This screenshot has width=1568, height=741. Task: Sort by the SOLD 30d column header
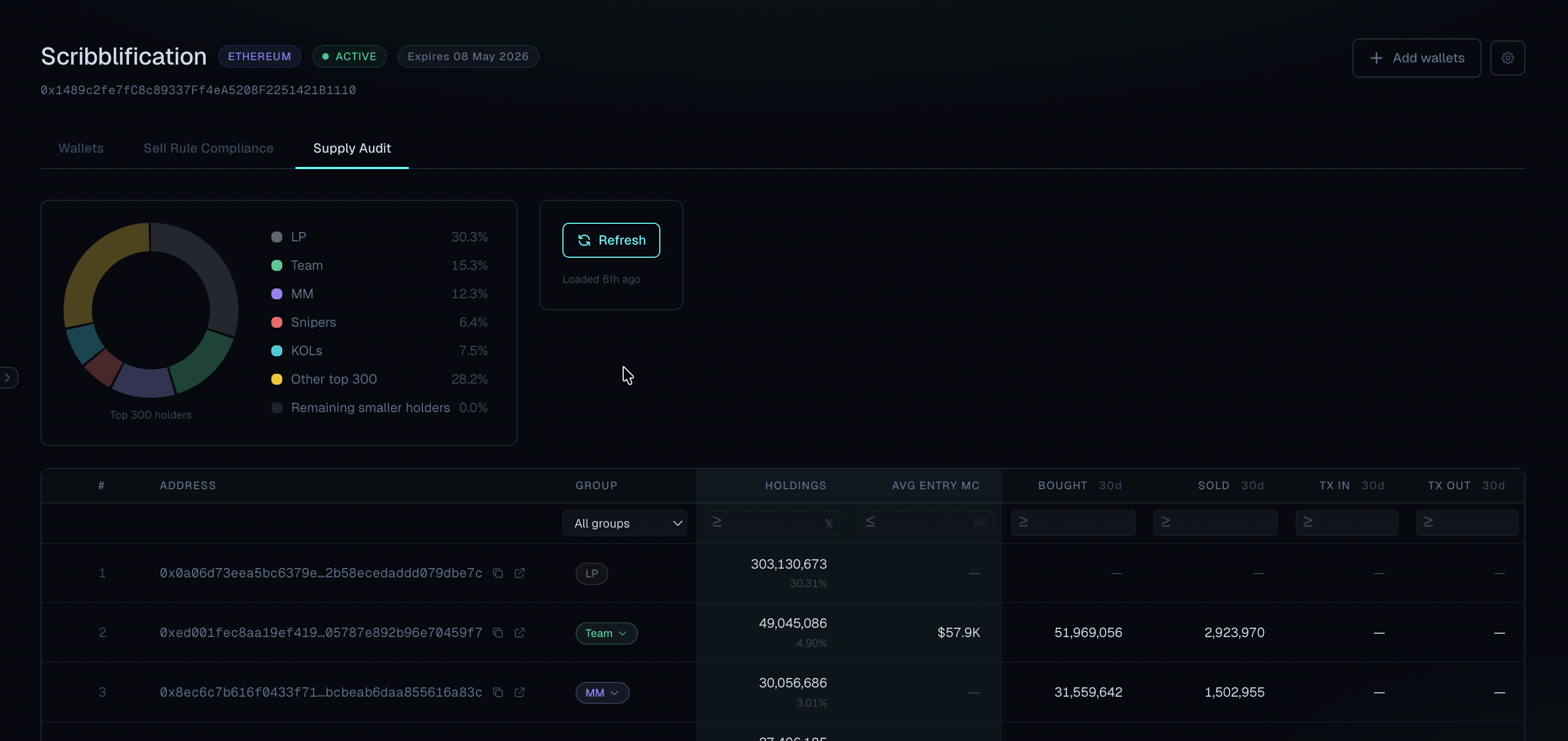click(x=1231, y=485)
